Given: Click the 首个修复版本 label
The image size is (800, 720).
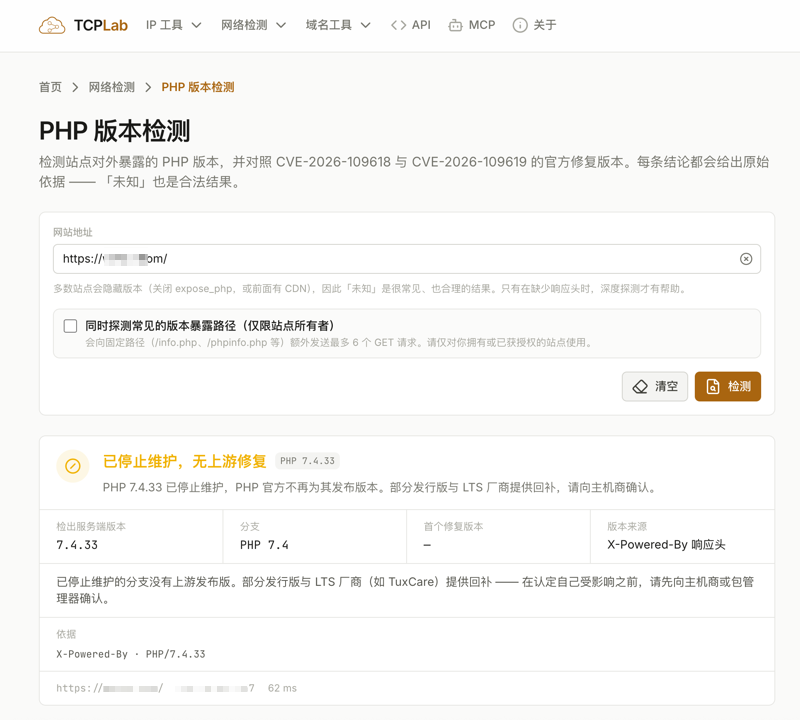Looking at the screenshot, I should point(453,527).
